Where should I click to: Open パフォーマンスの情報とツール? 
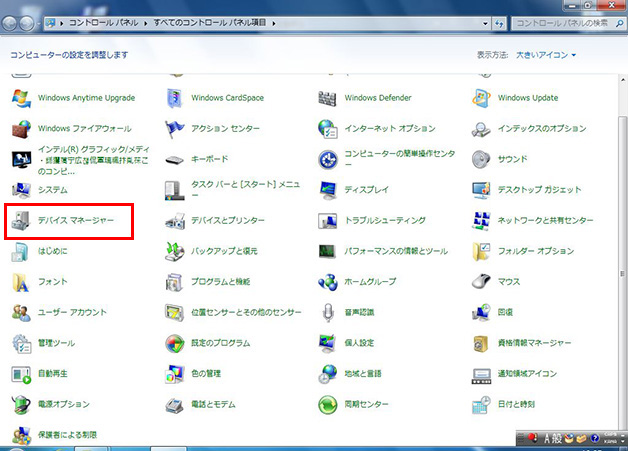pos(383,251)
